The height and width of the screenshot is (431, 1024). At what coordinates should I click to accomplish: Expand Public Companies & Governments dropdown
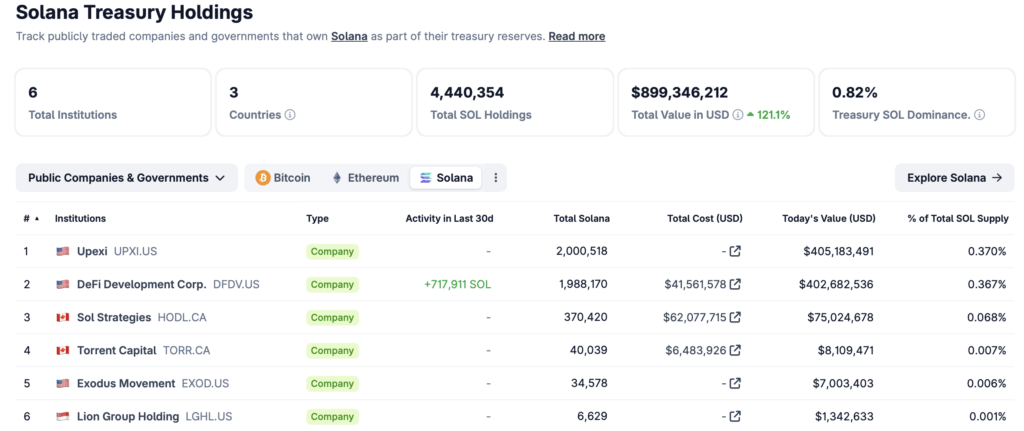click(x=127, y=178)
